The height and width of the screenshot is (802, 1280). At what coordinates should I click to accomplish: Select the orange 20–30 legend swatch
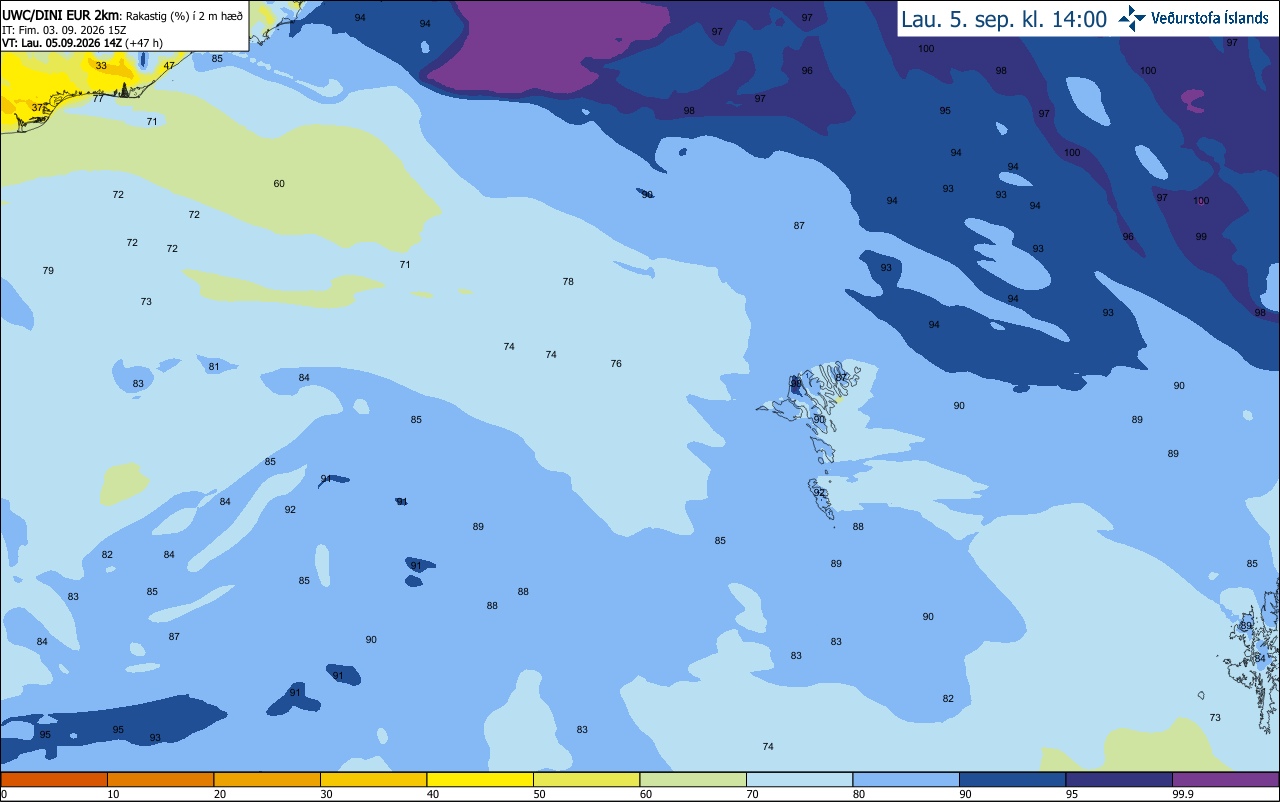(x=267, y=779)
